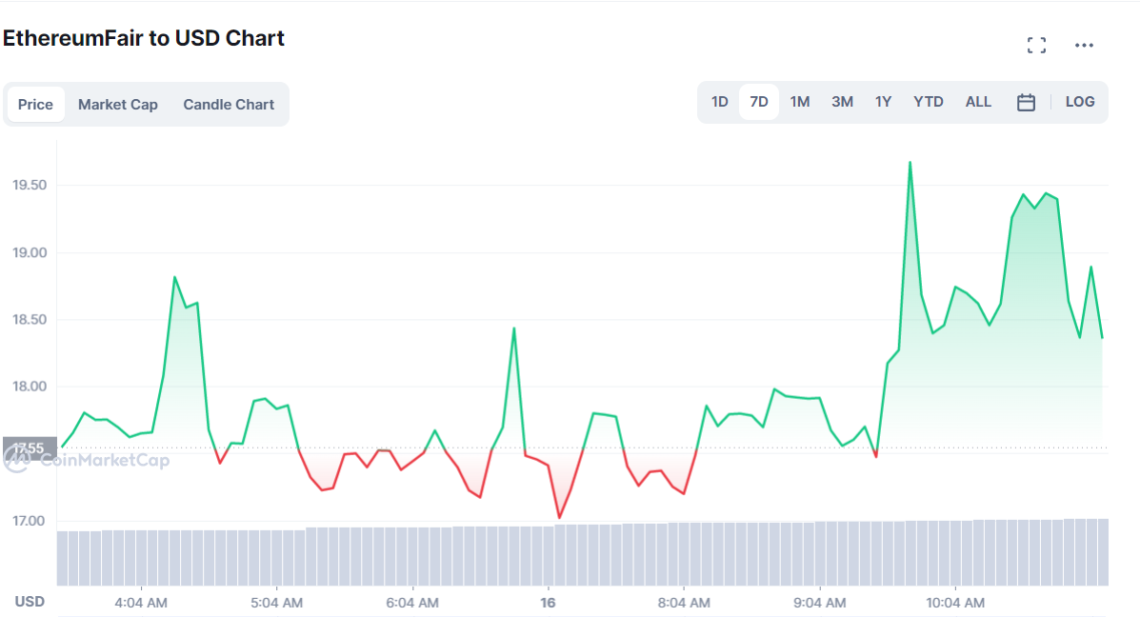Viewport: 1140px width, 617px height.
Task: Switch to the Price tab
Action: coord(35,104)
